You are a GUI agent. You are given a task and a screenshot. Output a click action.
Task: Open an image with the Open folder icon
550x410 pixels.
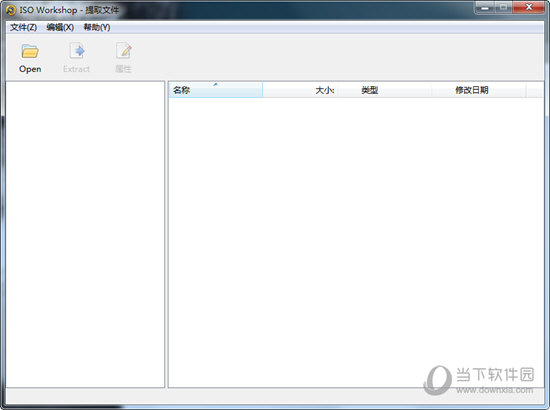(x=30, y=52)
